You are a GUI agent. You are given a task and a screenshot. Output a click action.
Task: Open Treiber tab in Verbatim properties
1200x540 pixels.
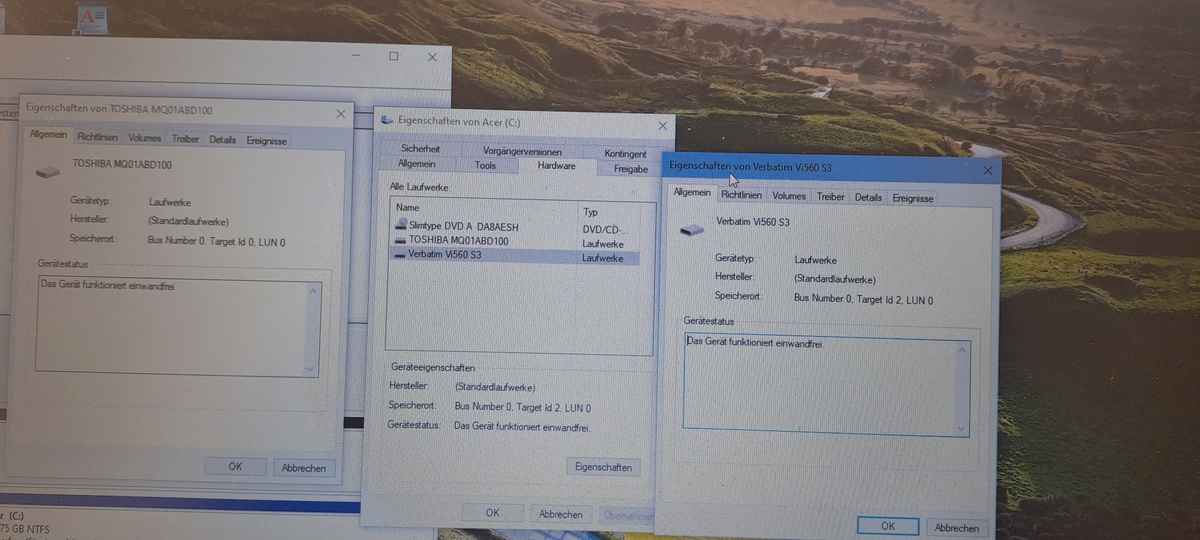(x=831, y=197)
